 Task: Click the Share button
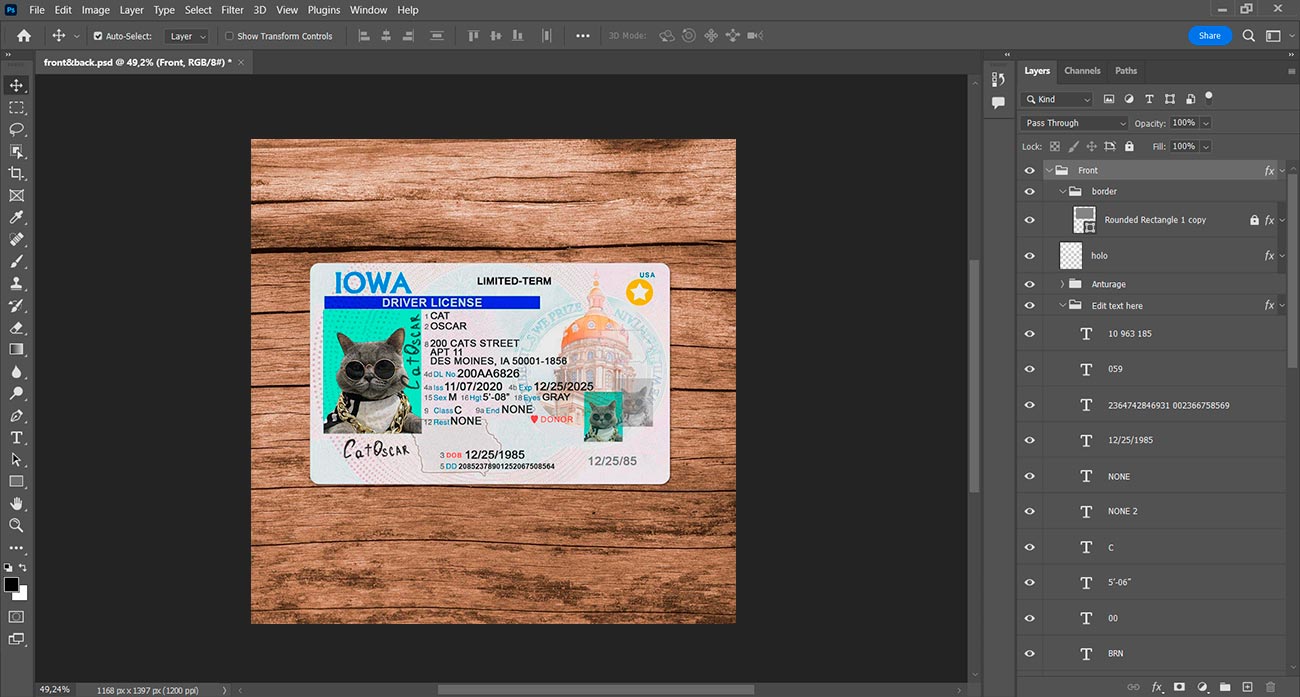1210,35
